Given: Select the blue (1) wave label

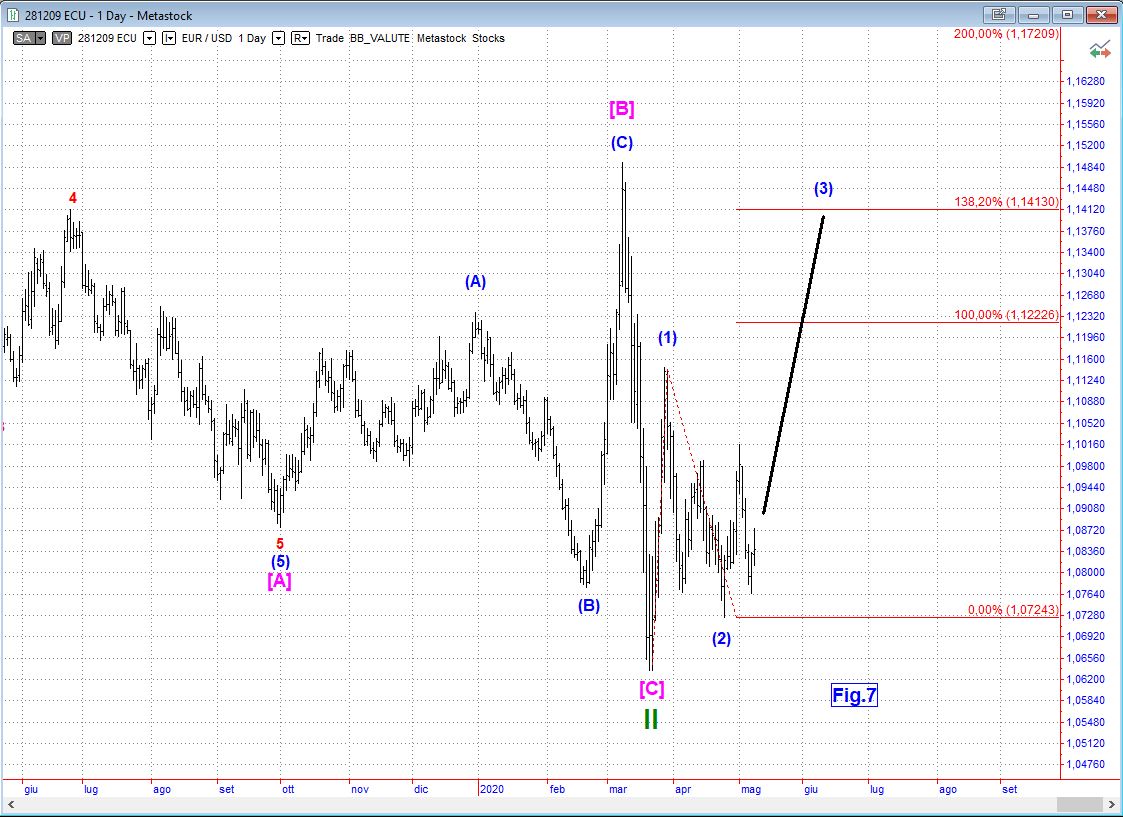Looking at the screenshot, I should click(x=667, y=338).
